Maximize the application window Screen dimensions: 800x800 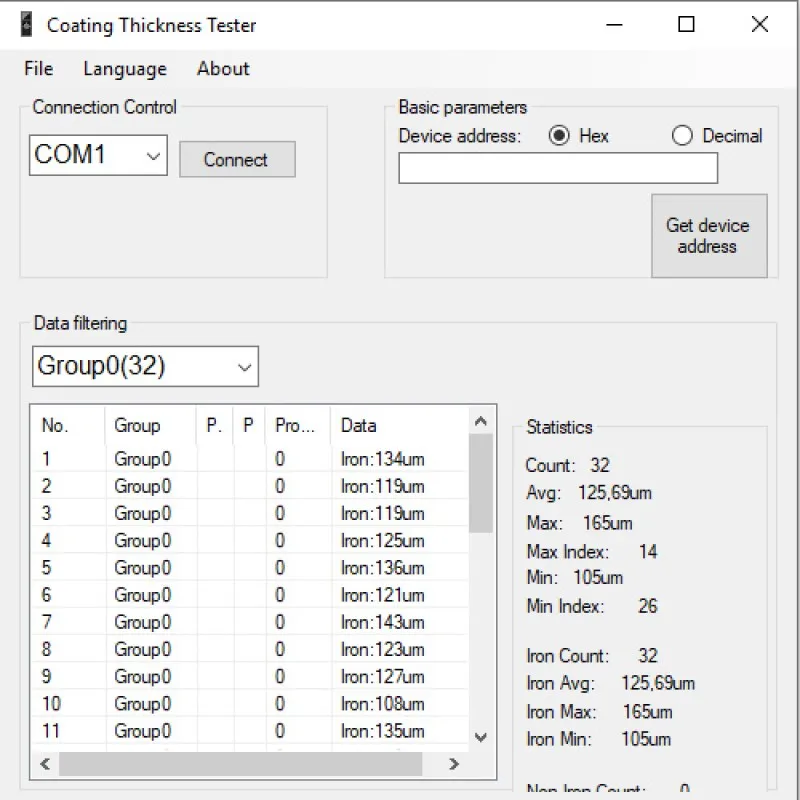click(x=686, y=25)
